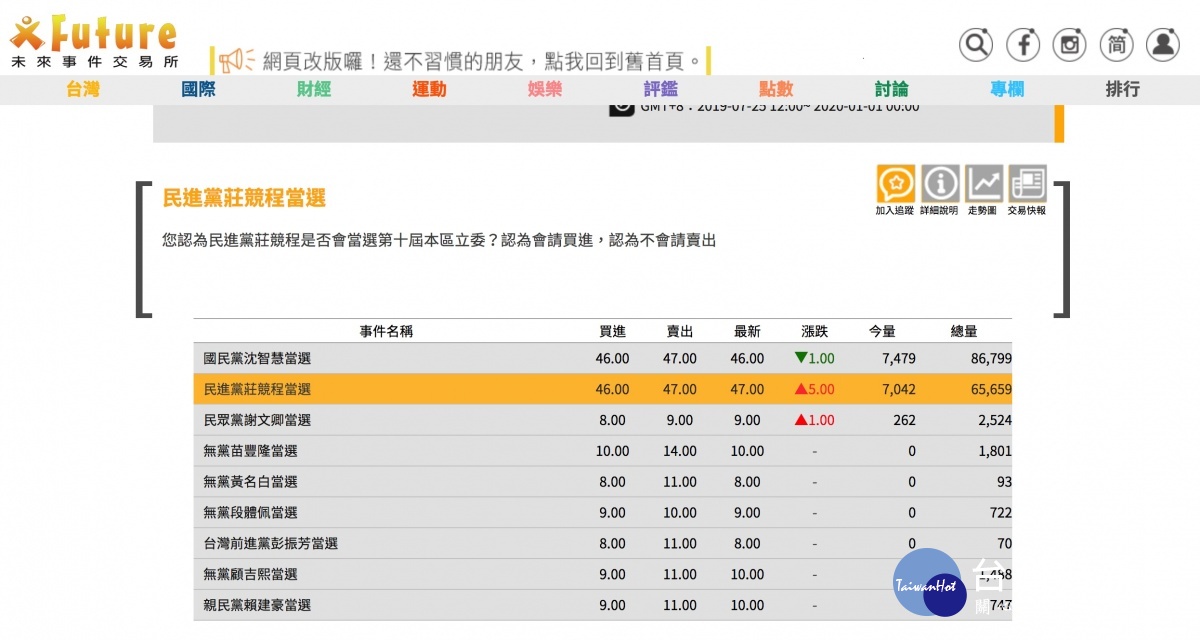Image resolution: width=1200 pixels, height=640 pixels.
Task: Click the megaphone announcement icon
Action: (238, 60)
